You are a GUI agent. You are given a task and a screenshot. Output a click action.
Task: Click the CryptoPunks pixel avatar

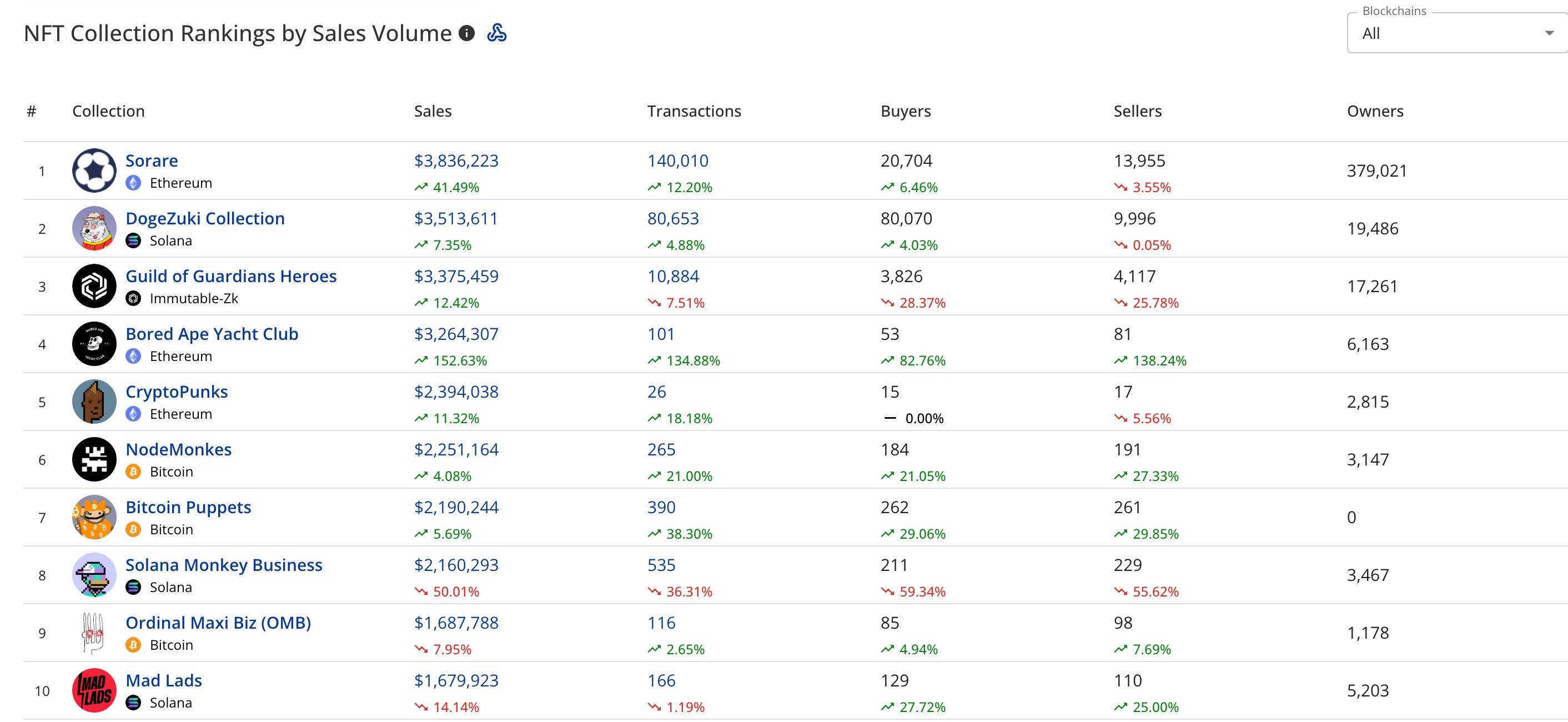94,402
